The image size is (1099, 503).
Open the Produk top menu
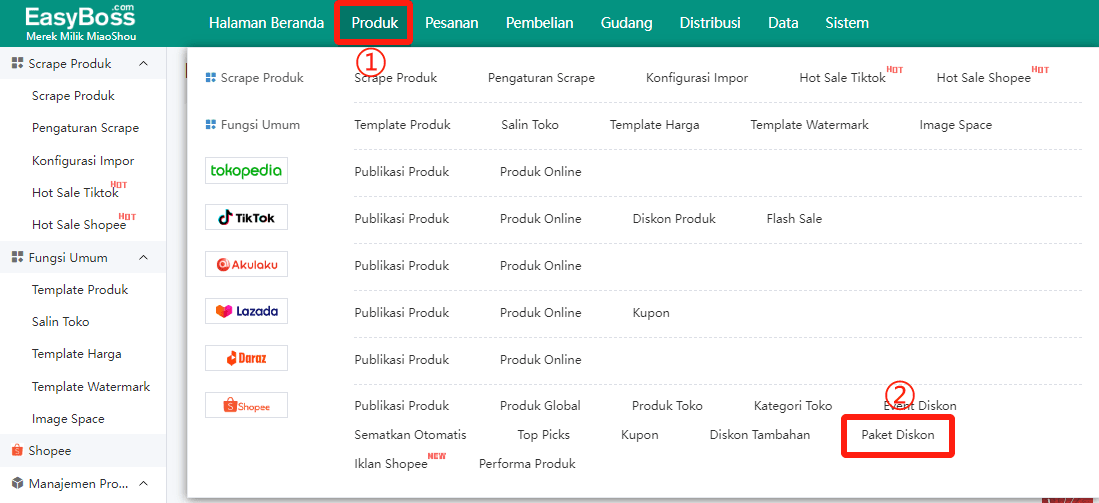click(374, 23)
